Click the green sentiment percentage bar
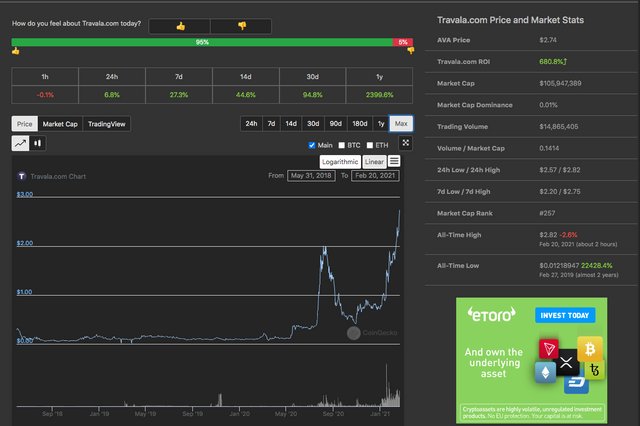 point(200,43)
